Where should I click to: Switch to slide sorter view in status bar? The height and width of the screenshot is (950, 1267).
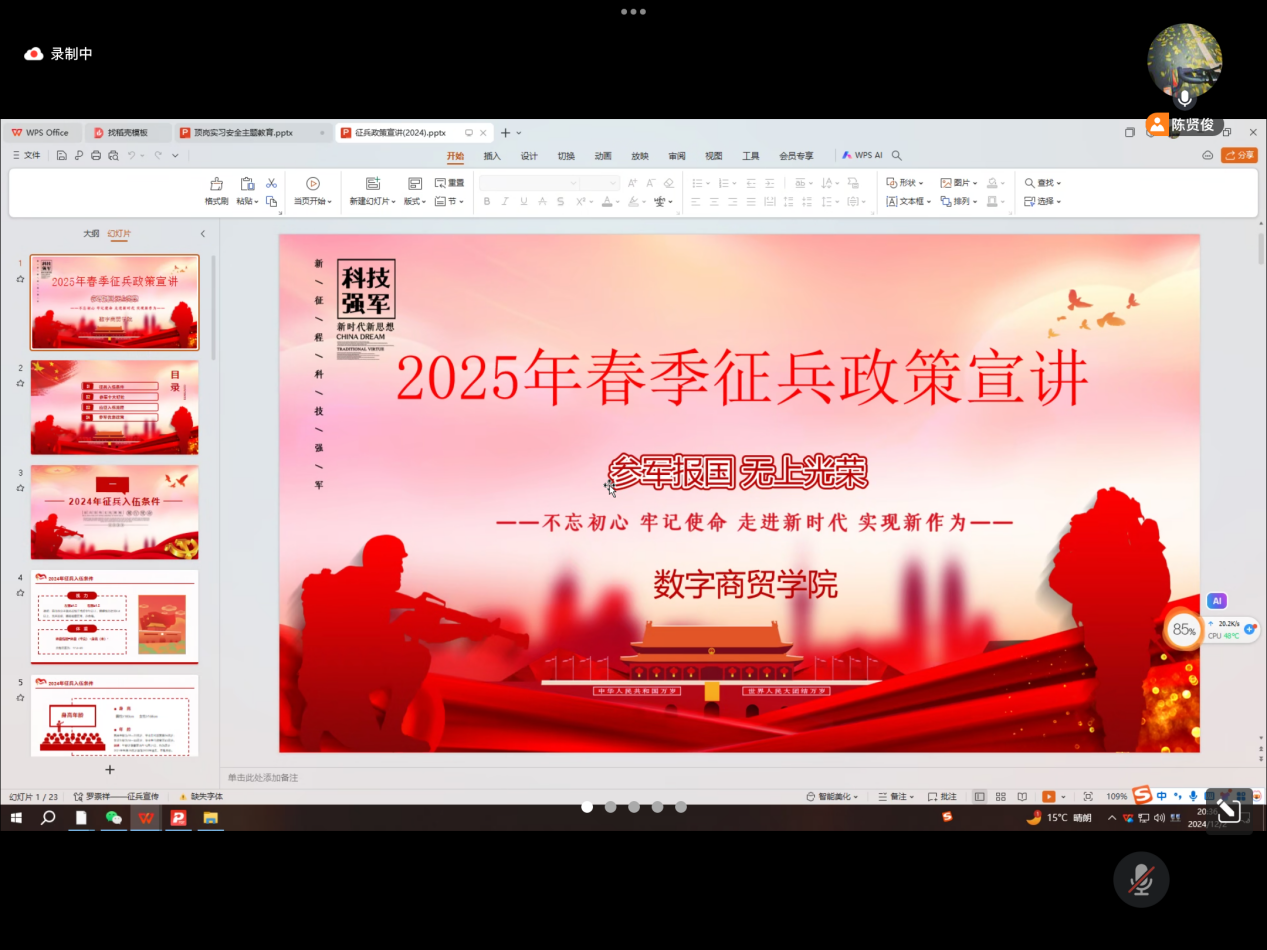pos(1000,797)
